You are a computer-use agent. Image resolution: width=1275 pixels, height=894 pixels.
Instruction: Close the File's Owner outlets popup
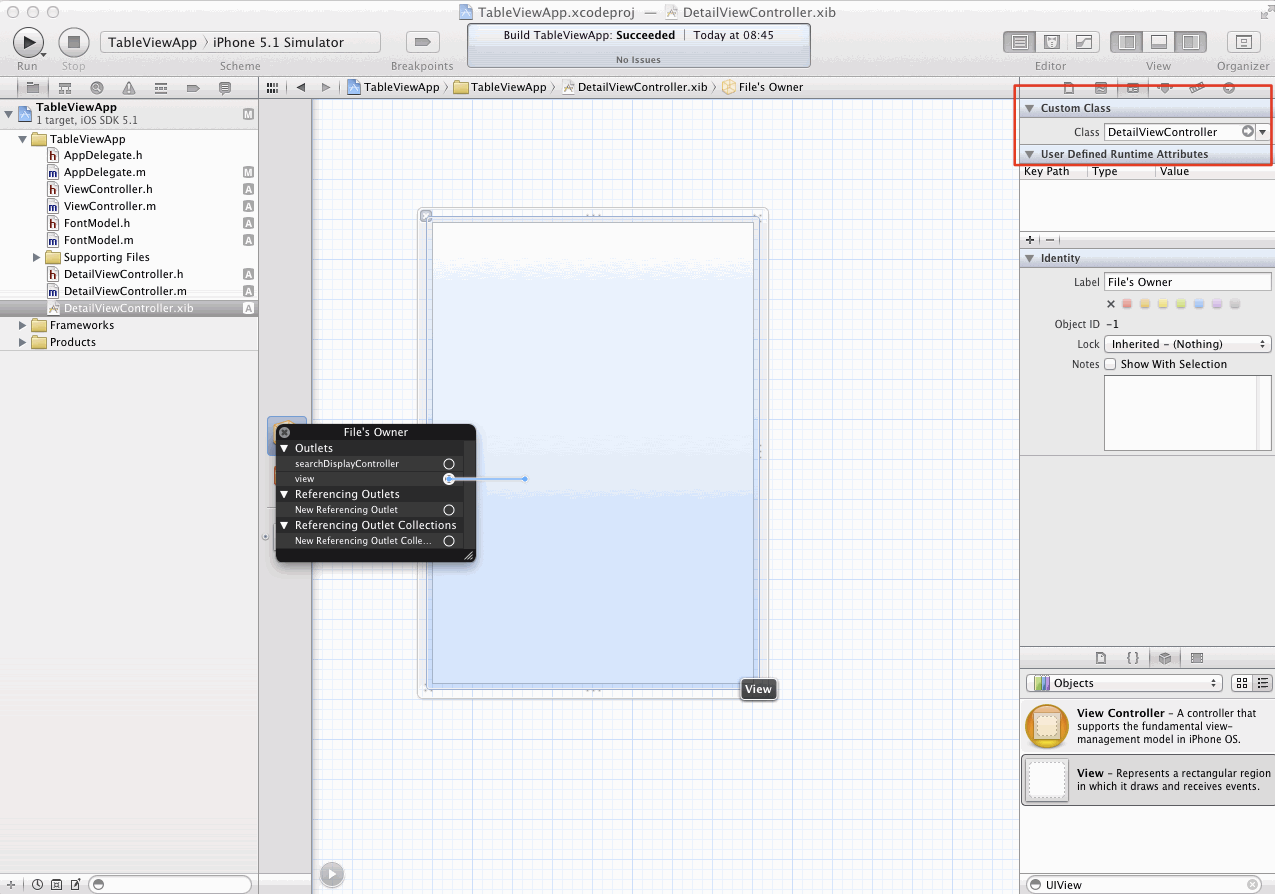point(285,432)
